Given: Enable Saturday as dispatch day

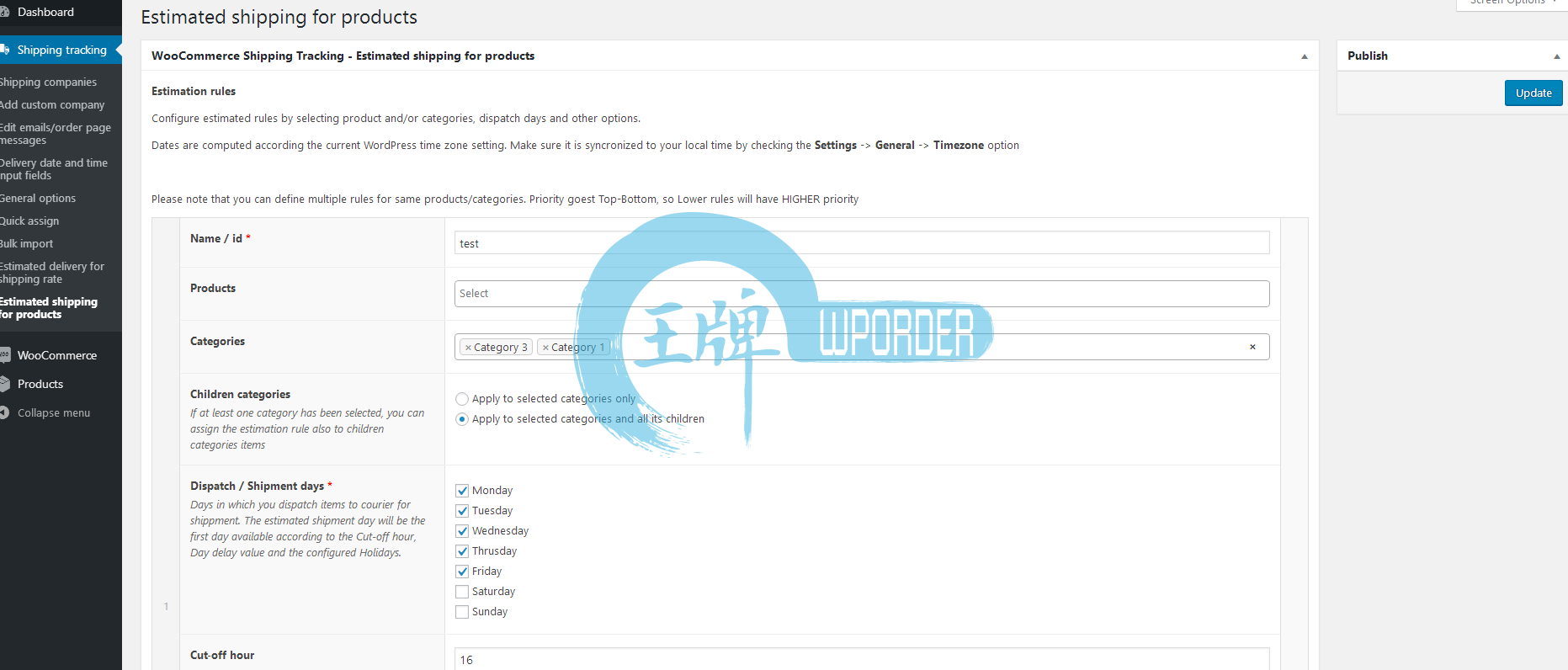Looking at the screenshot, I should pos(462,592).
